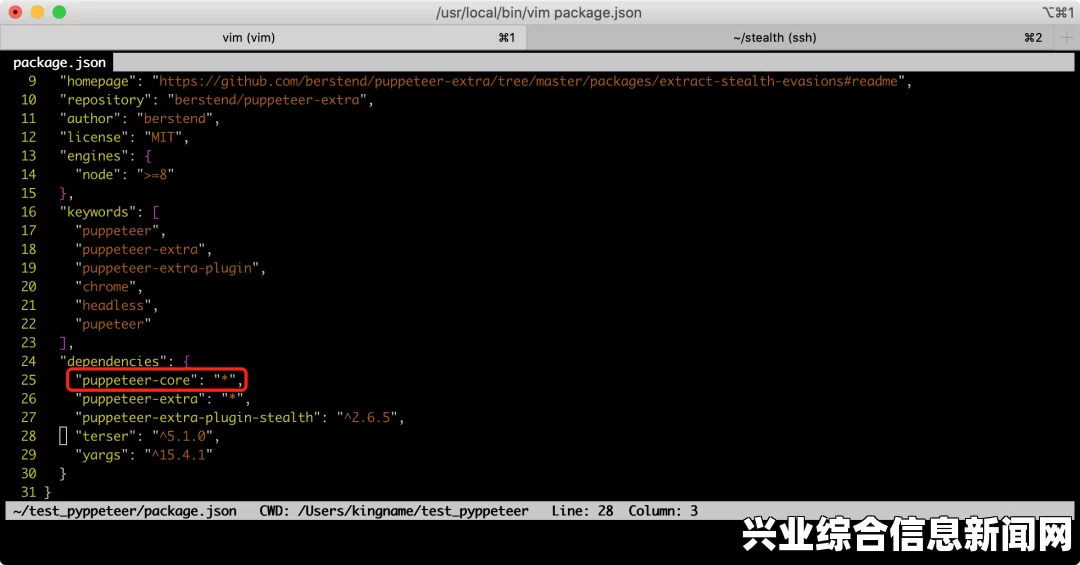Screen dimensions: 1080x565
Task: Click the "Column: 3" status indicator
Action: [x=663, y=511]
